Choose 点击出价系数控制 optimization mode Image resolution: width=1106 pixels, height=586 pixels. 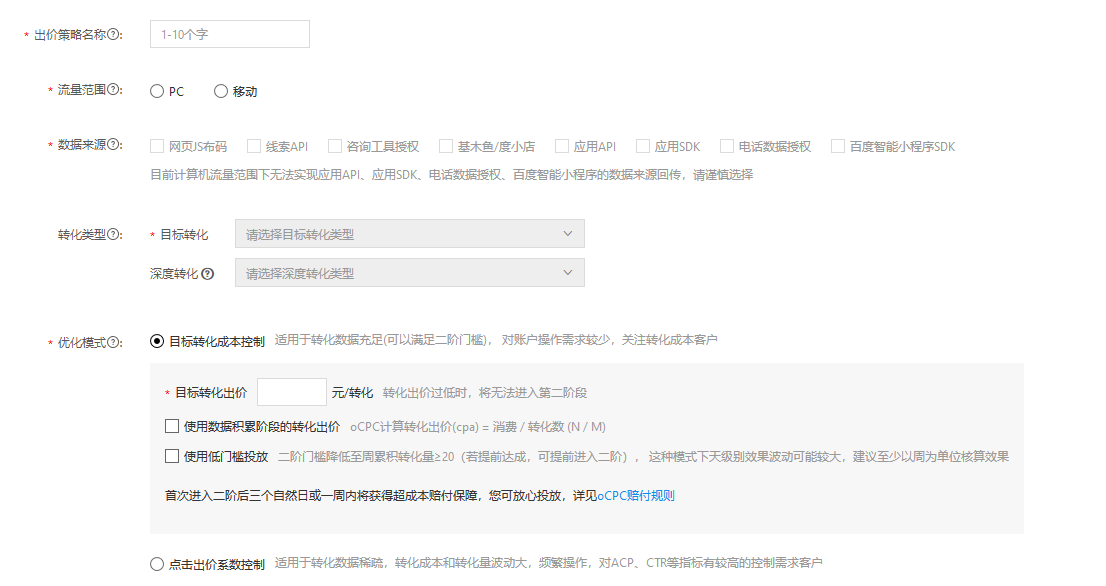coord(157,564)
